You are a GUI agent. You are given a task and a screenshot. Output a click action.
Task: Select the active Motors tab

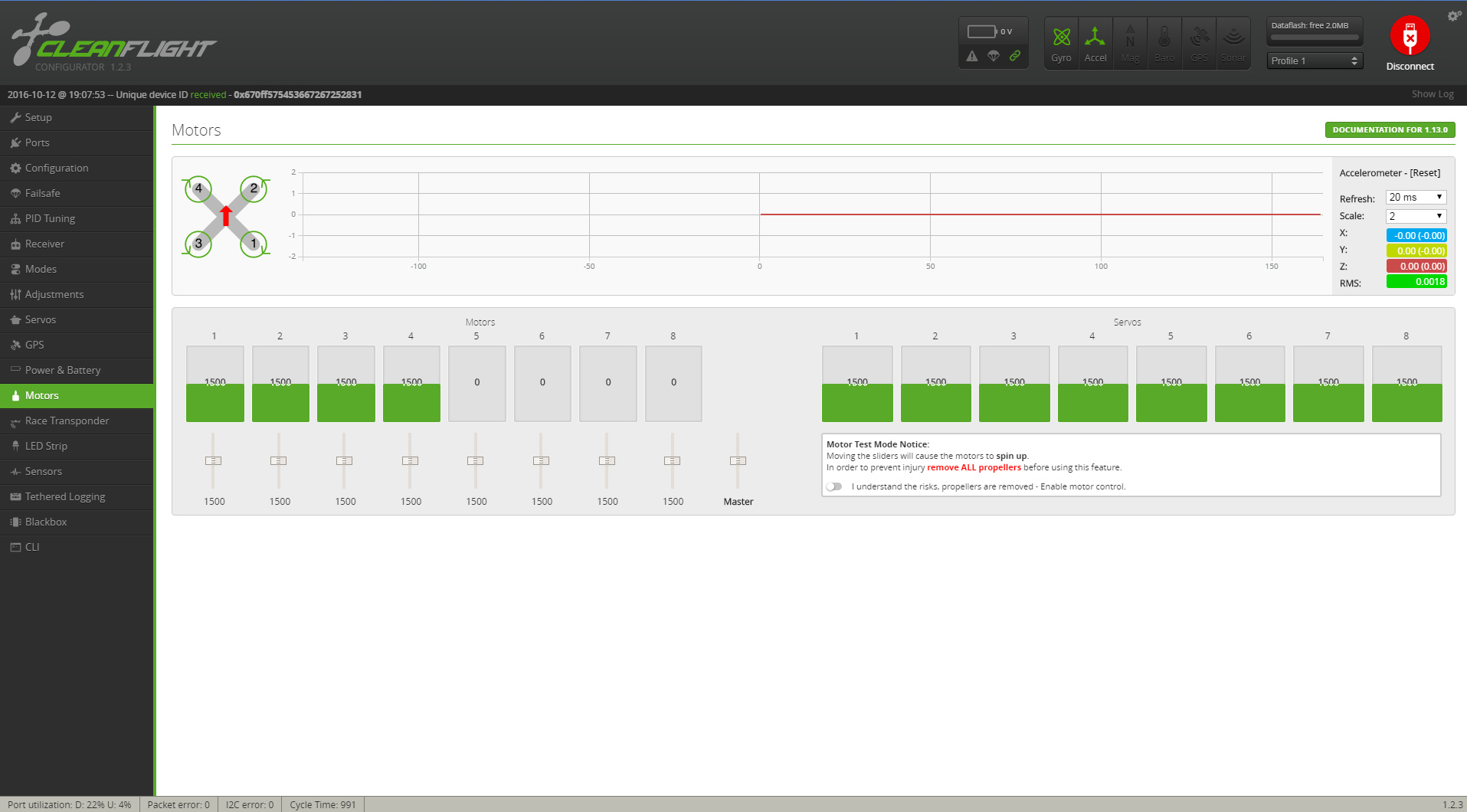tap(77, 395)
